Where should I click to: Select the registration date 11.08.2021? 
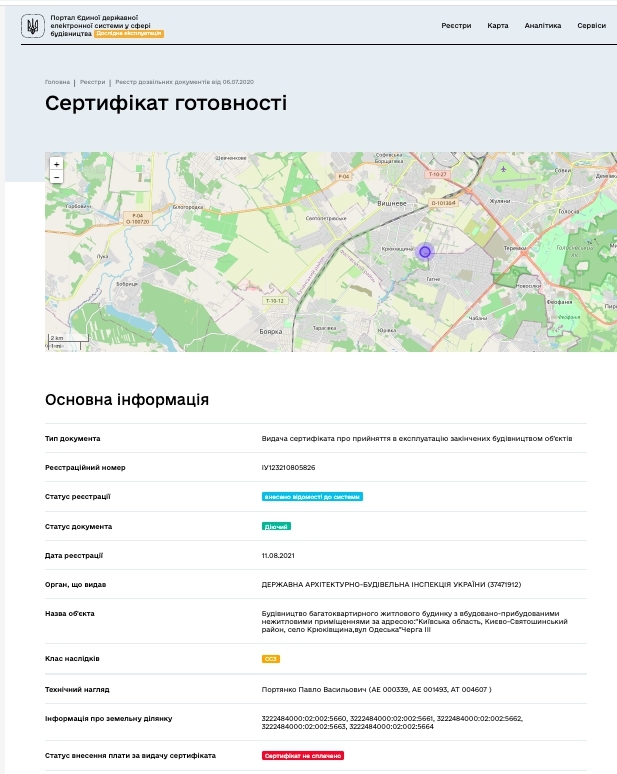click(278, 556)
